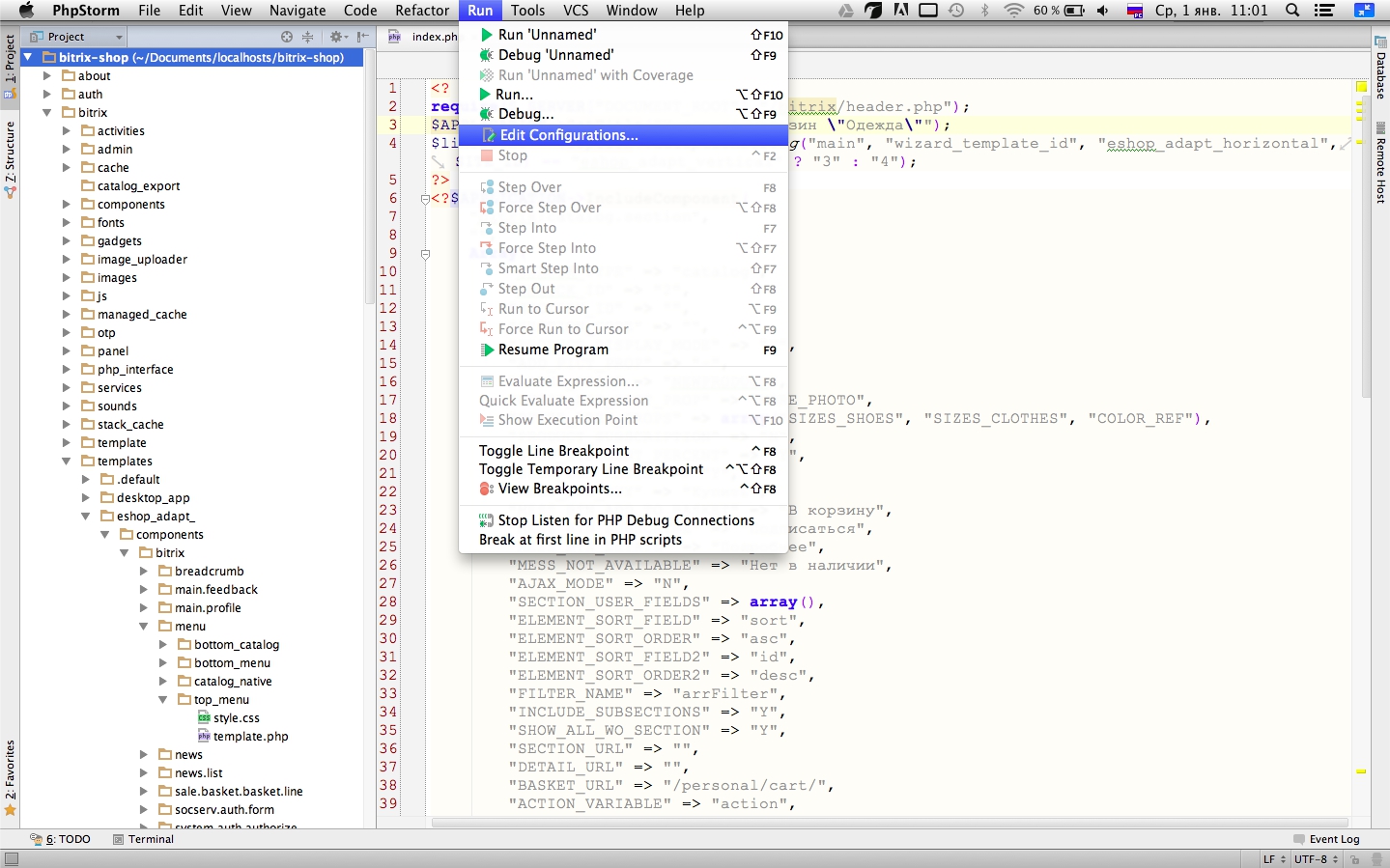The width and height of the screenshot is (1390, 868).
Task: Open the Refactor menu
Action: (422, 11)
